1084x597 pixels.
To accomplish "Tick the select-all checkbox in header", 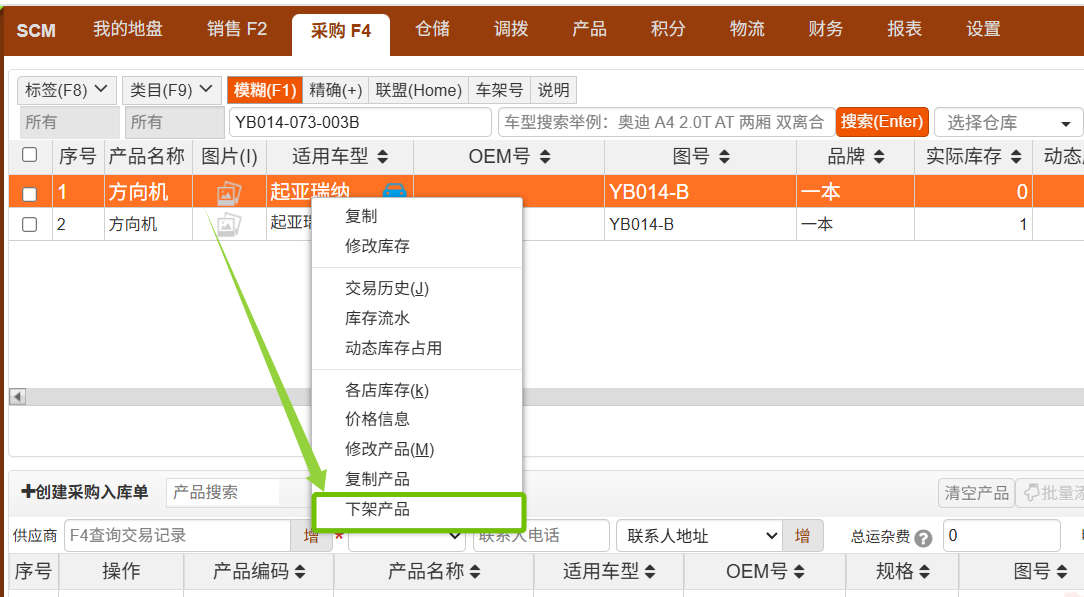I will [29, 155].
